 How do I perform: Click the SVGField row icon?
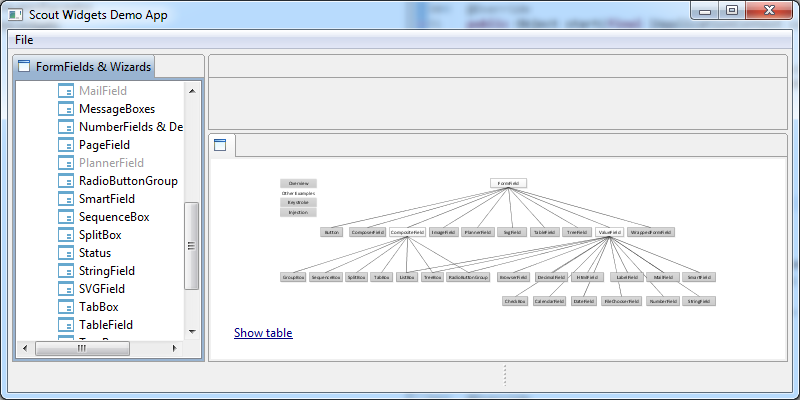pyautogui.click(x=66, y=289)
